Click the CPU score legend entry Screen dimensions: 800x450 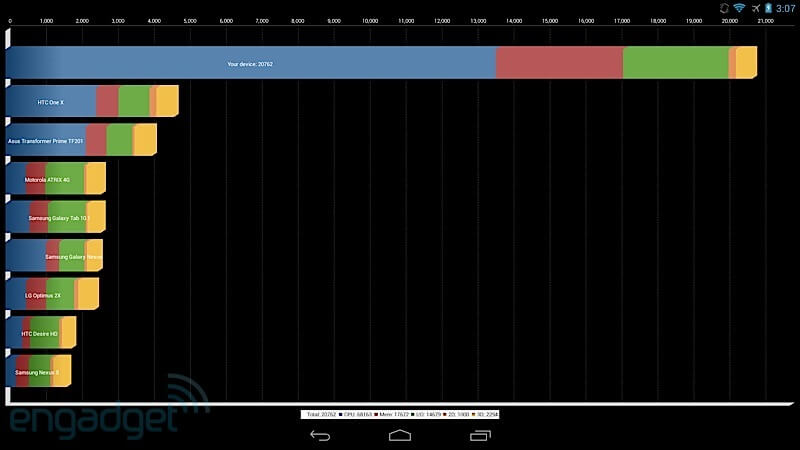pos(356,414)
